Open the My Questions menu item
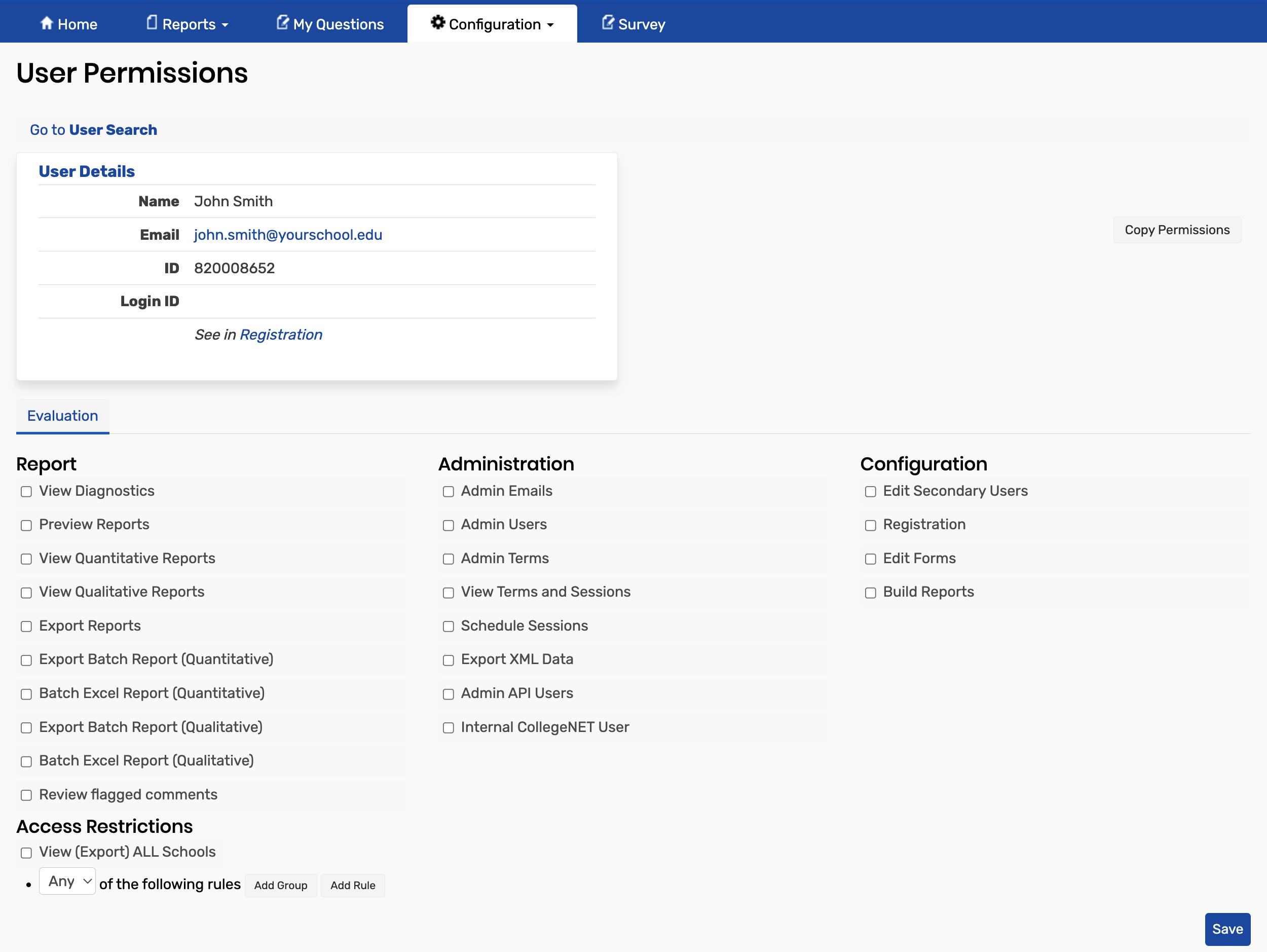 click(338, 24)
